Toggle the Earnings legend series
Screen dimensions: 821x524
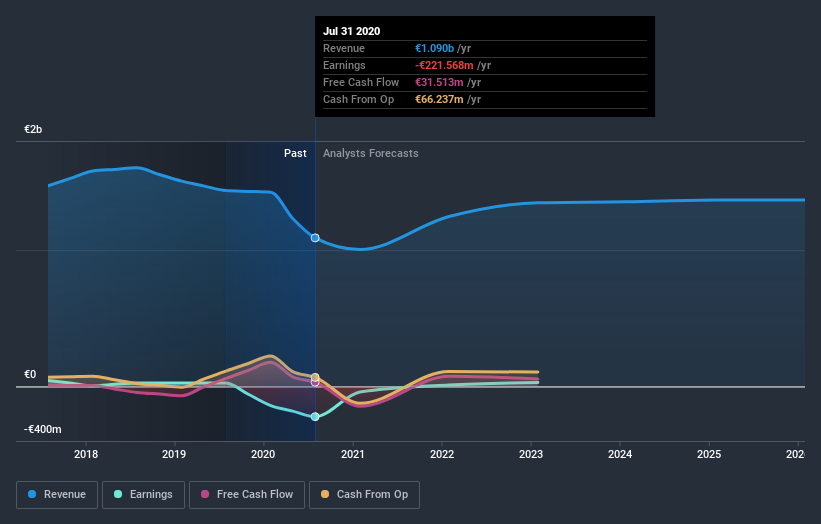coord(143,495)
